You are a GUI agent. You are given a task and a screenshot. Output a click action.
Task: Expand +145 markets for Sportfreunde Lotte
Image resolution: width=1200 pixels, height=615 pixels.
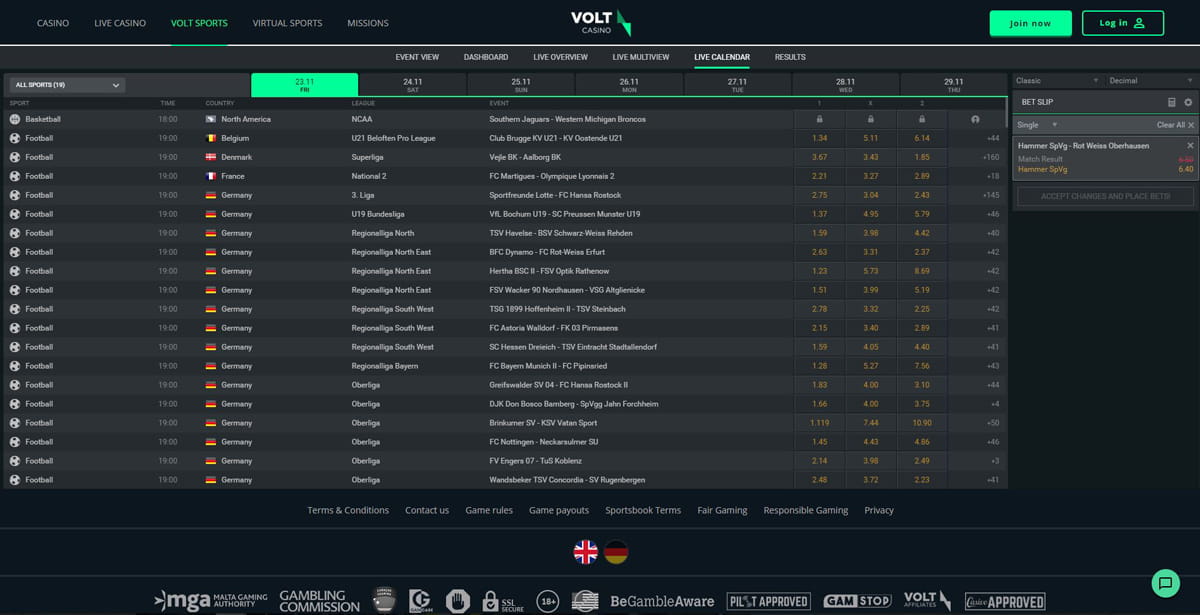pos(991,195)
